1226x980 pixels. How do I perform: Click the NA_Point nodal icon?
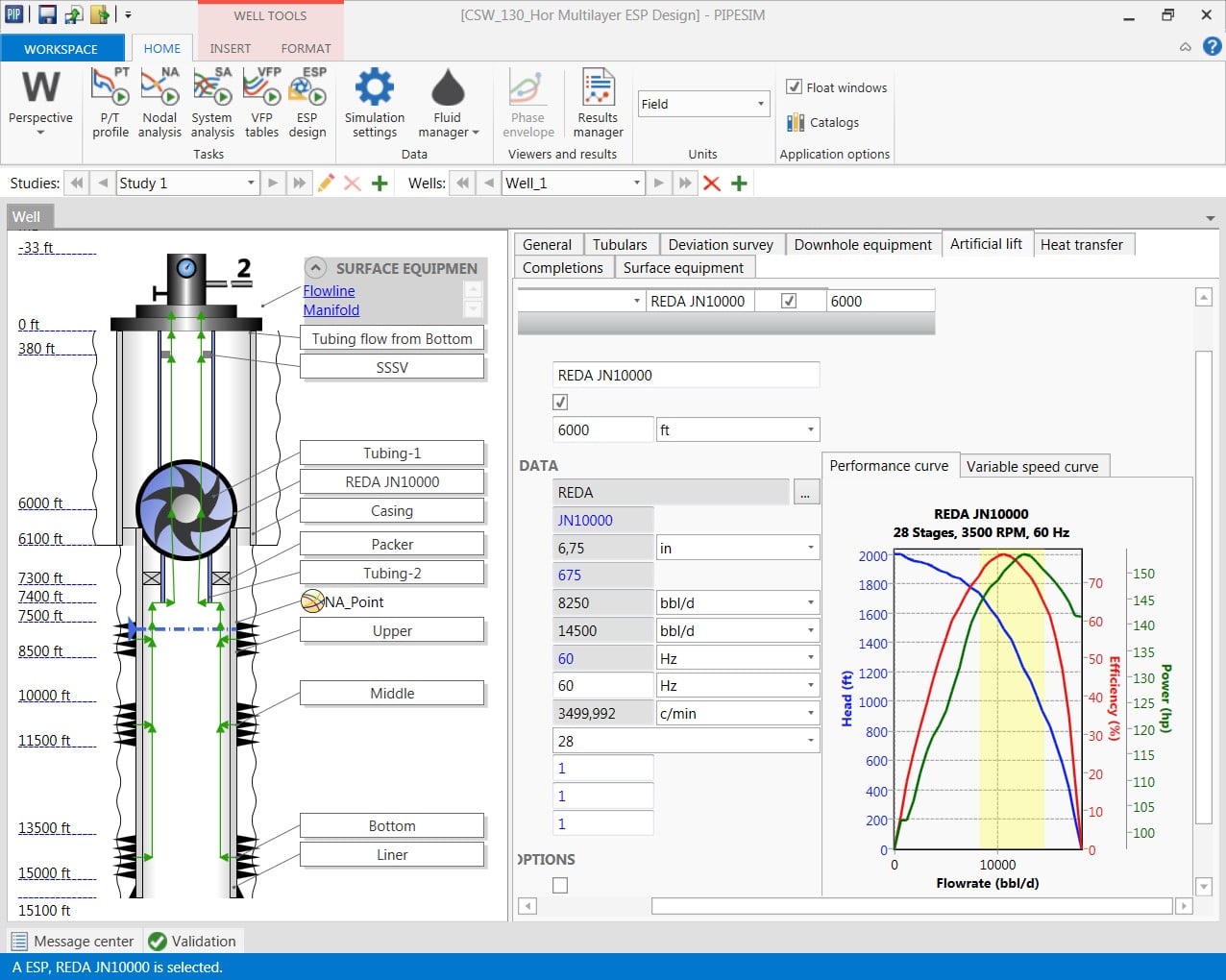(312, 601)
